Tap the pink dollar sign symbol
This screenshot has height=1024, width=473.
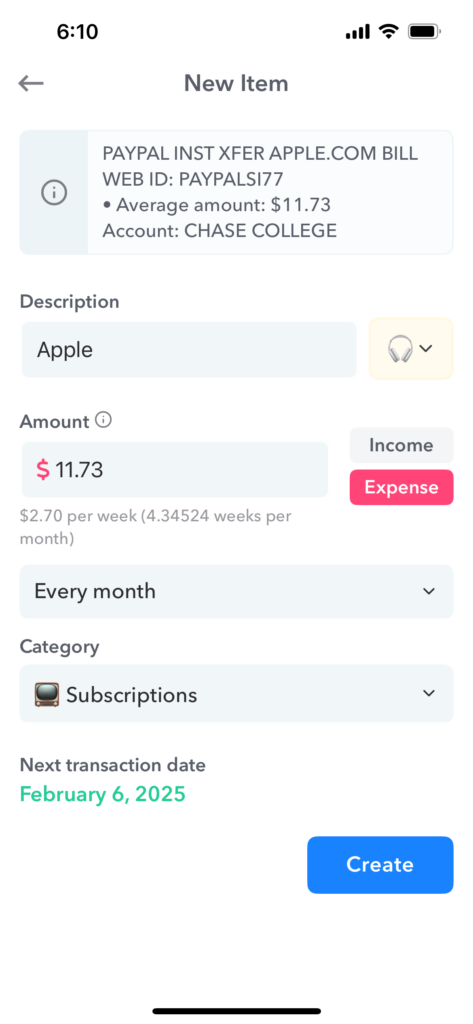point(42,470)
